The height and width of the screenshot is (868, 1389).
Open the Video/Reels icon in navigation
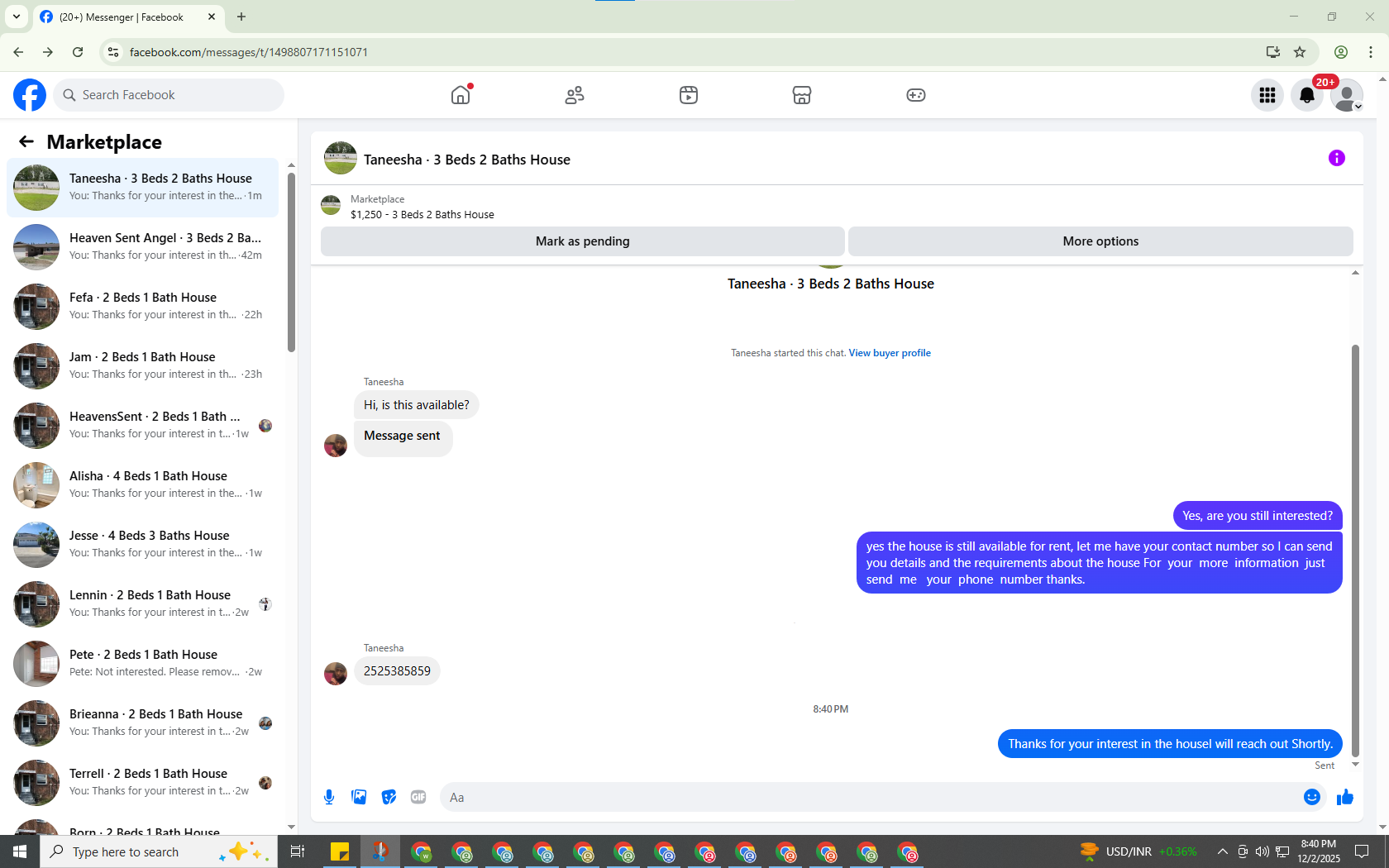tap(689, 95)
